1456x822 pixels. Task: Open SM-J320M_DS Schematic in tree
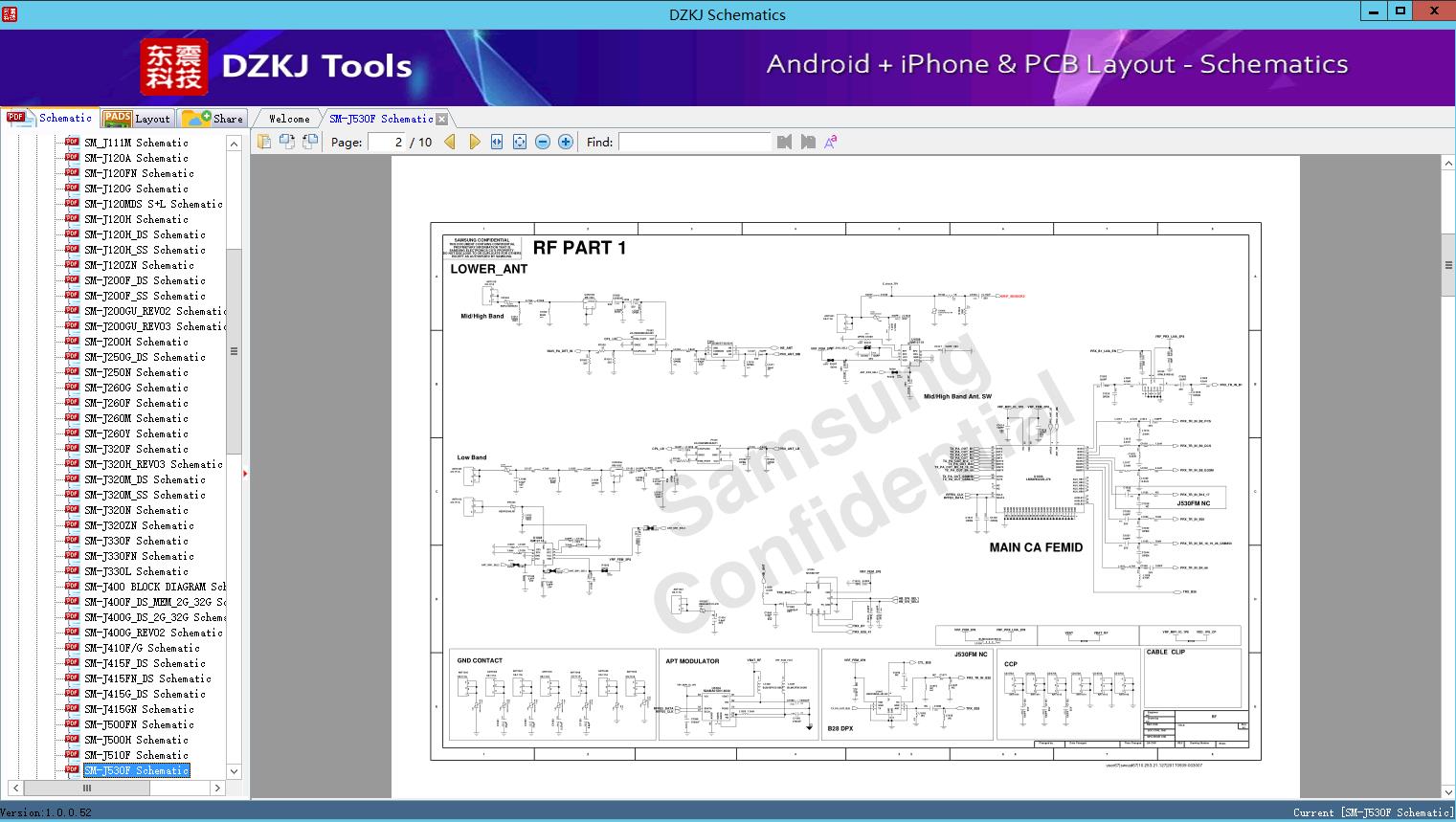145,479
